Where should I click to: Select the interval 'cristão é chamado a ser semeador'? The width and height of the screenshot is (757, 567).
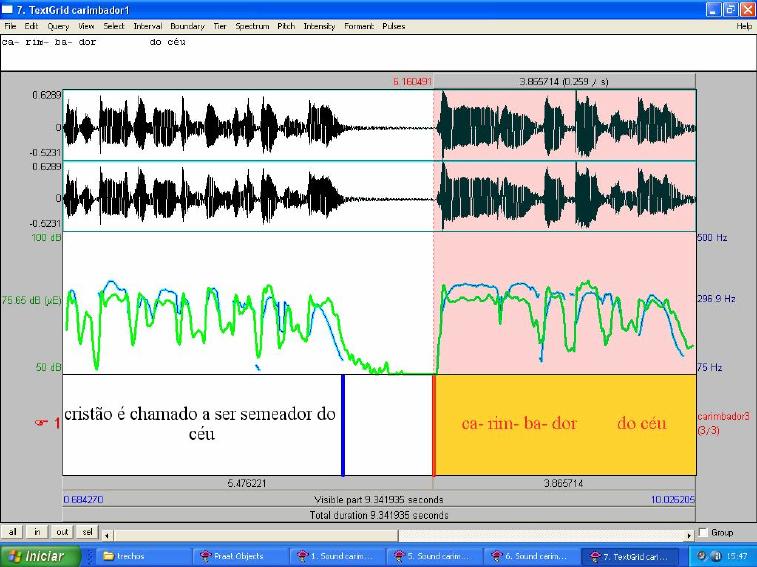click(202, 425)
